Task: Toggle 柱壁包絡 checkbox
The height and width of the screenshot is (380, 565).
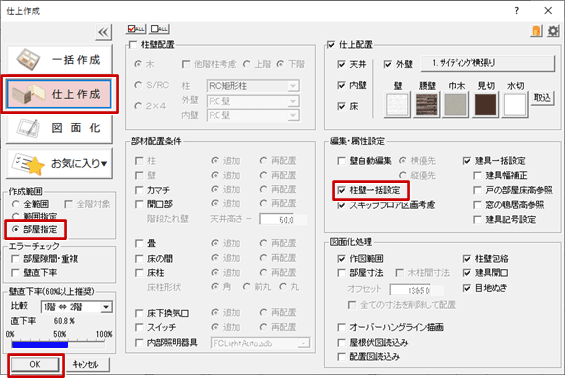Action: [x=467, y=258]
